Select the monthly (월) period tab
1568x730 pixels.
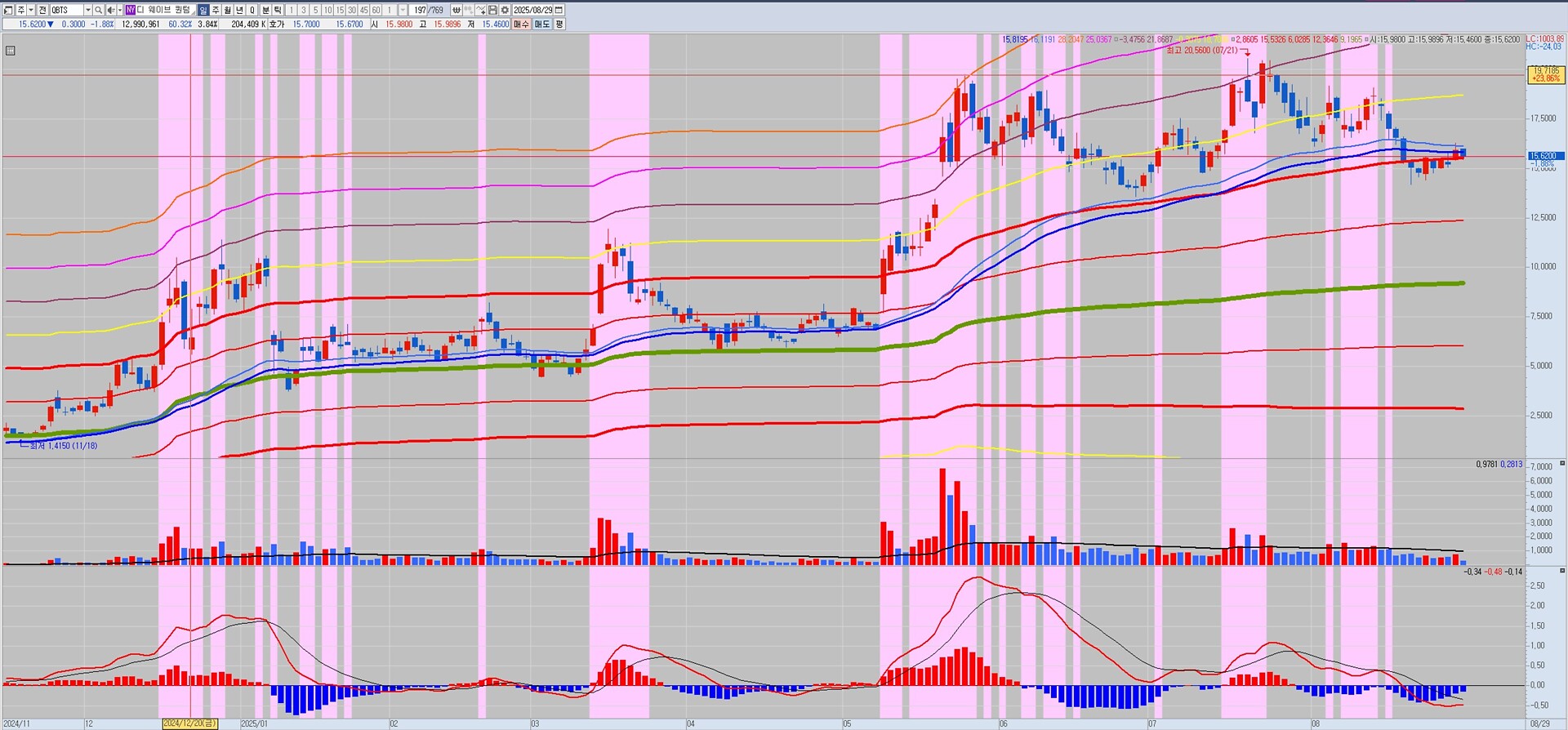pos(228,10)
